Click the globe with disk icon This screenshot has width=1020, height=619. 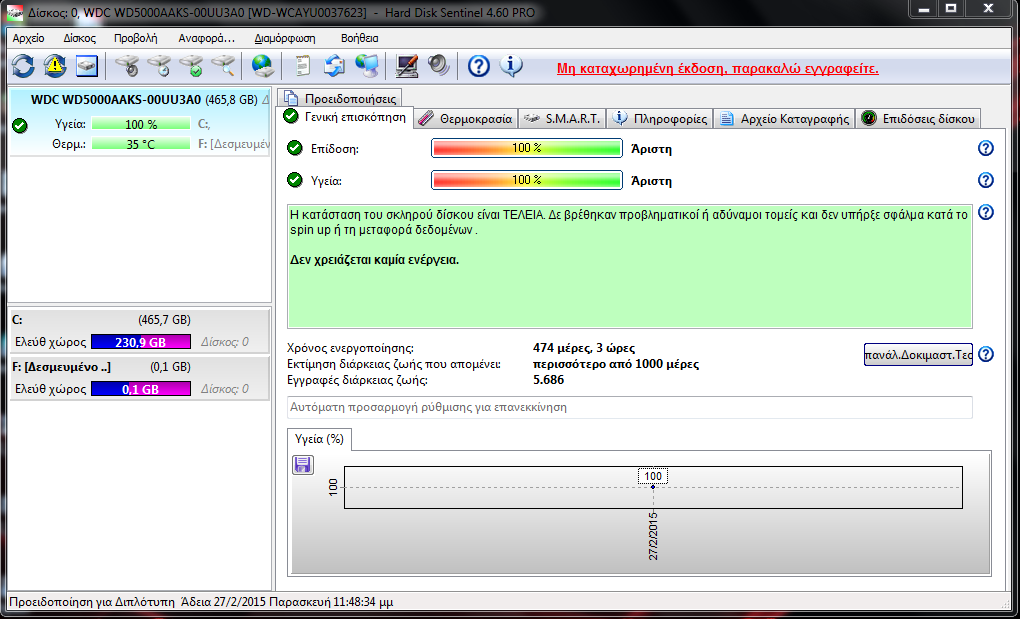pyautogui.click(x=263, y=65)
